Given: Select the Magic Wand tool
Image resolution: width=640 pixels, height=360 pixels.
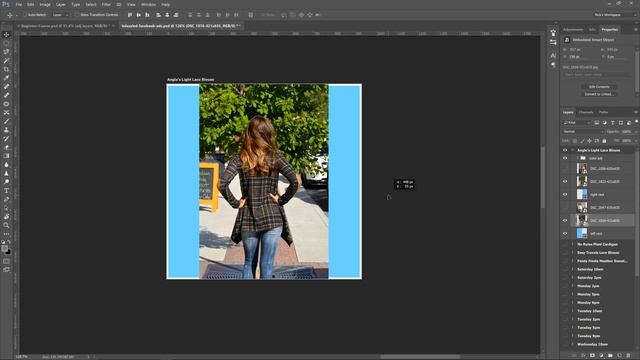Looking at the screenshot, I should coord(6,60).
